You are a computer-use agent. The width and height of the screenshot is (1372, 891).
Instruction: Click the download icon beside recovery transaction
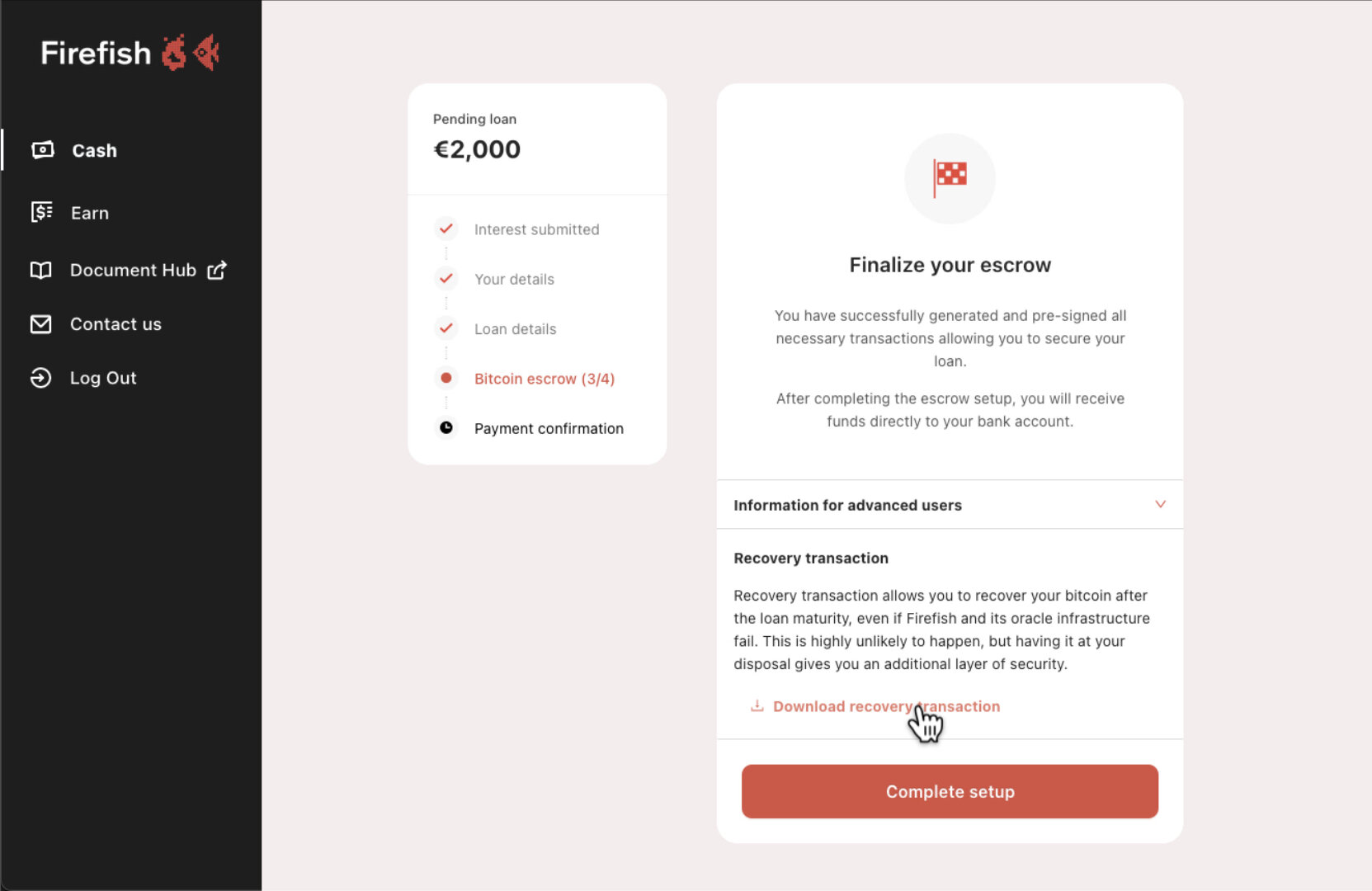click(757, 706)
